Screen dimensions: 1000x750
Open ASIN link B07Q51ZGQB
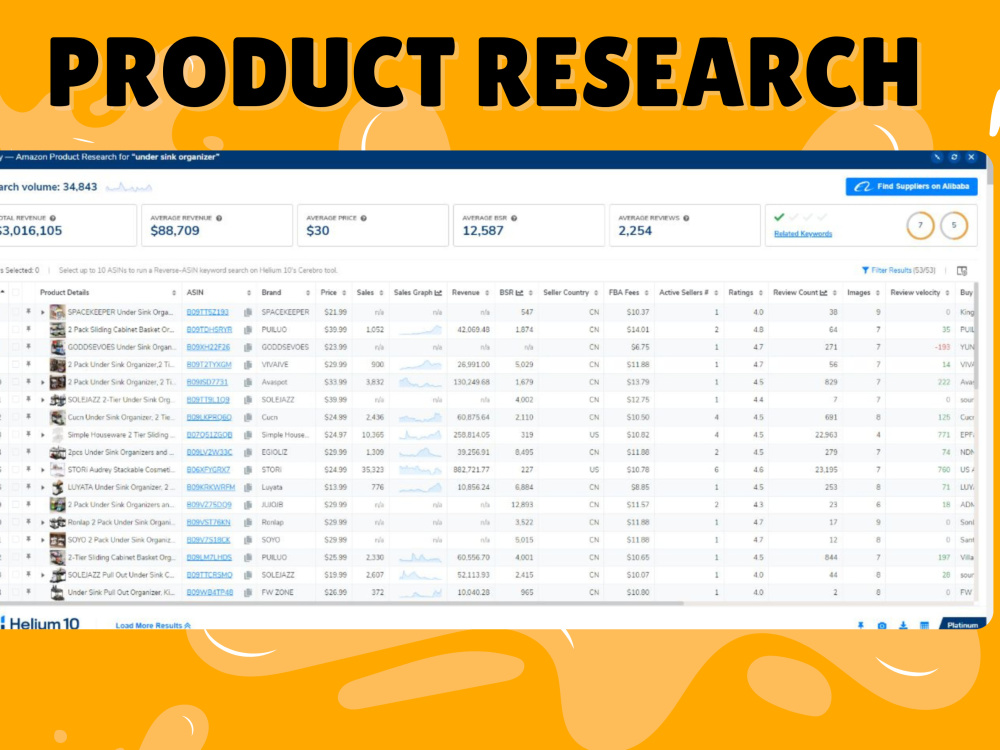point(209,435)
